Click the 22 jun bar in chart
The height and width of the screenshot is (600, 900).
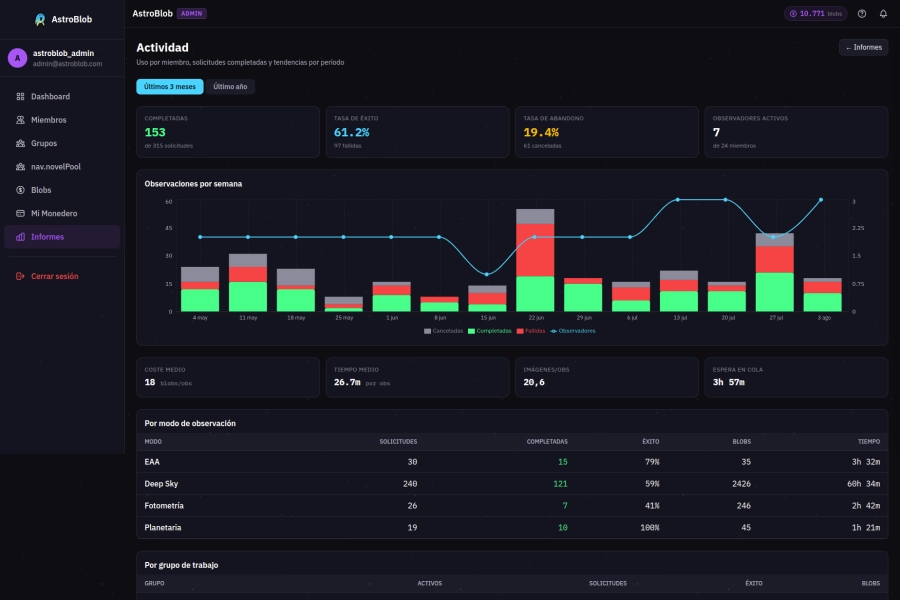[535, 260]
